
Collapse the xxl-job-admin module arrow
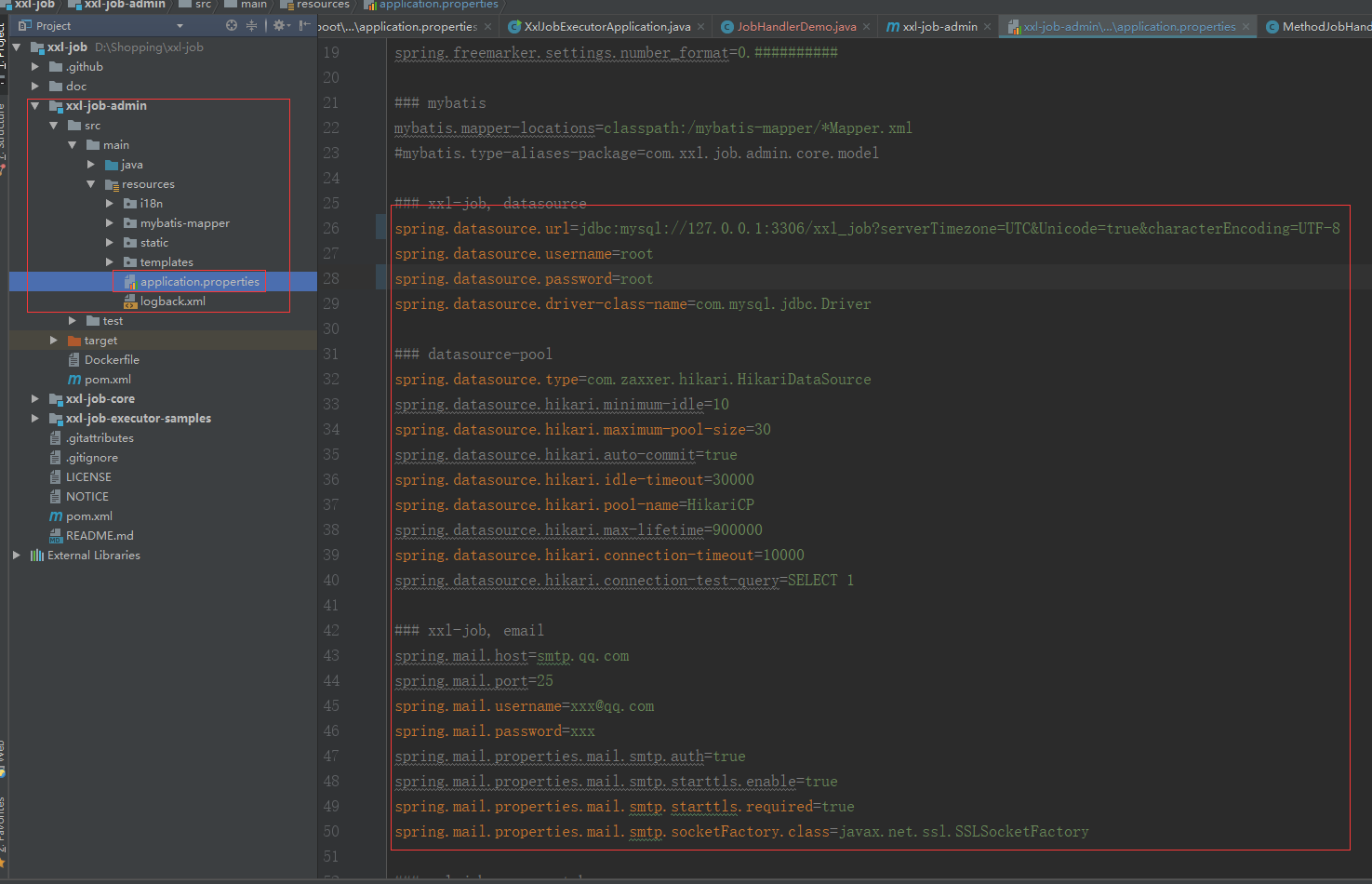pyautogui.click(x=34, y=105)
